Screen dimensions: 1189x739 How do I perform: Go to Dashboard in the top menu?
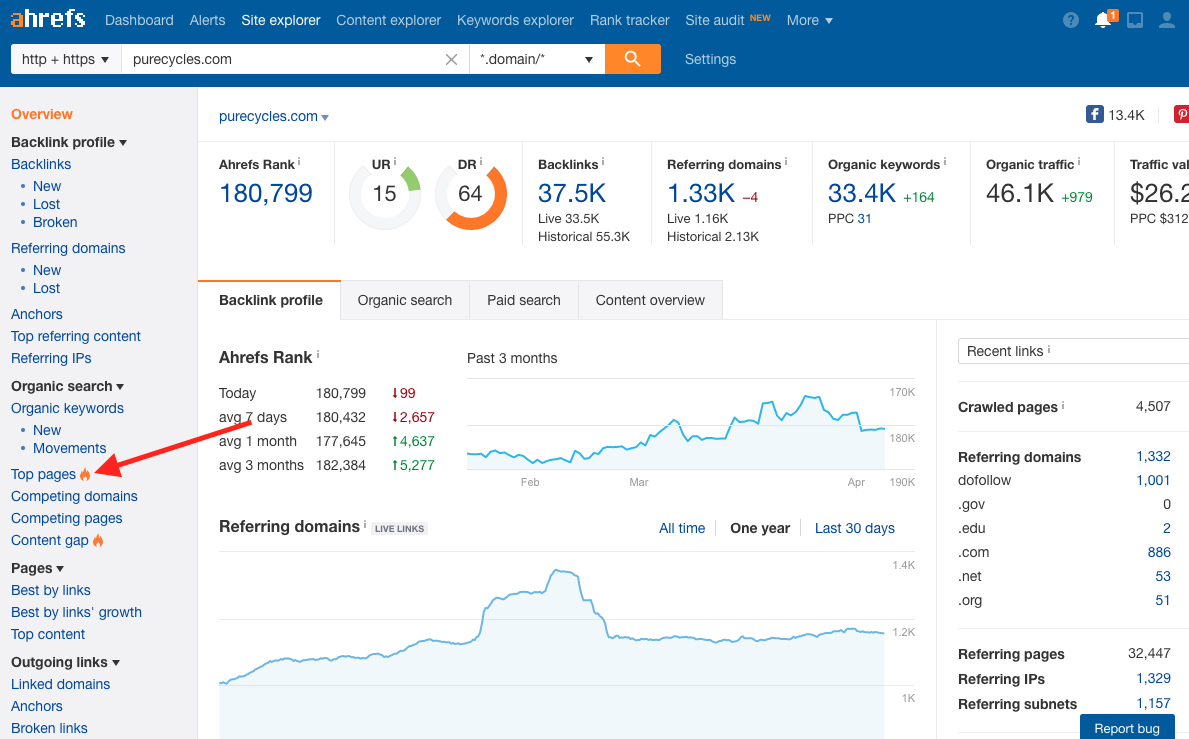point(140,20)
